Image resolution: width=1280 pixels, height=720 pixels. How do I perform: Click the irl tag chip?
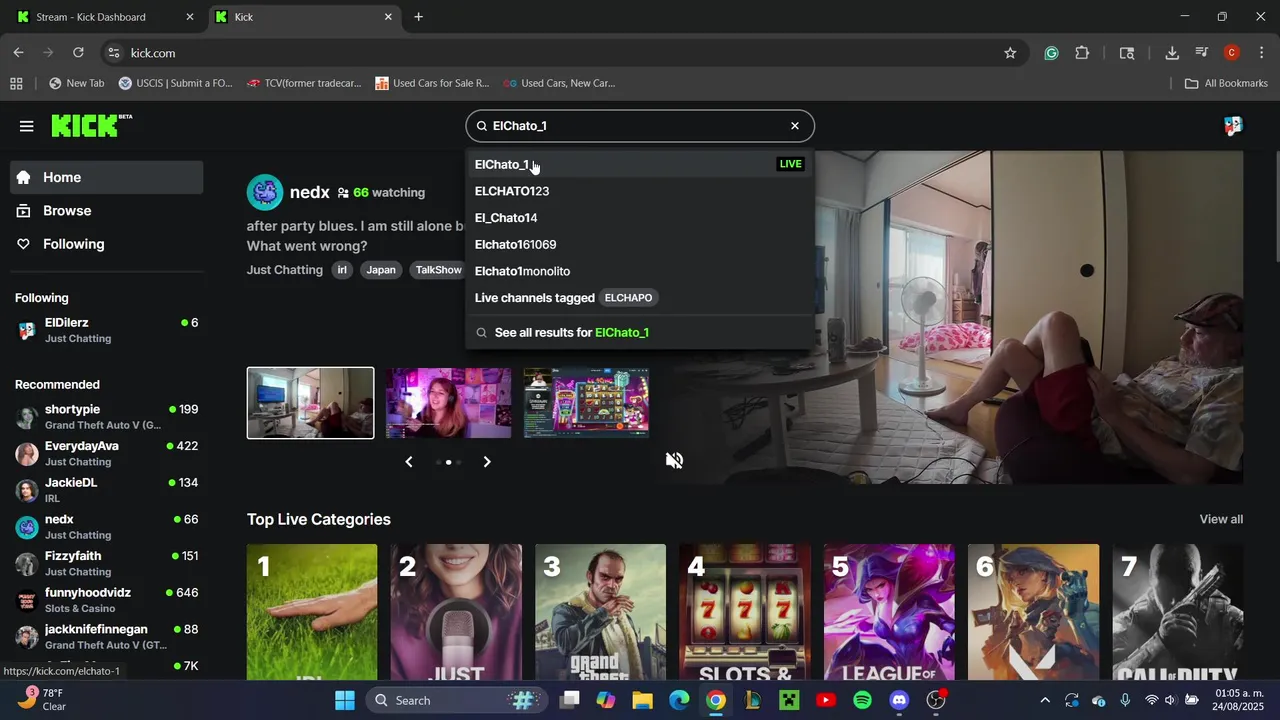click(342, 270)
